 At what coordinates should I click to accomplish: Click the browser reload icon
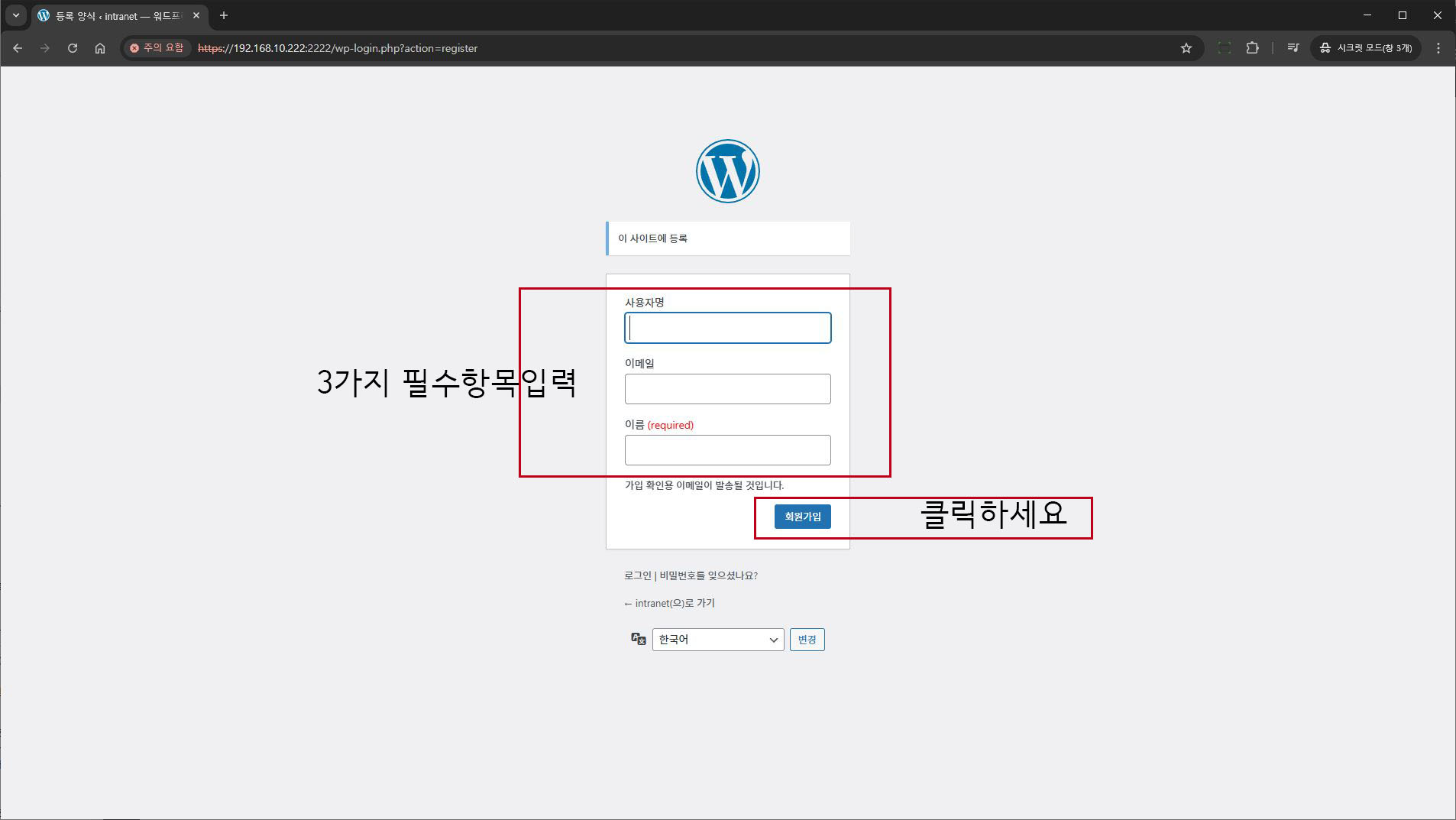[73, 48]
